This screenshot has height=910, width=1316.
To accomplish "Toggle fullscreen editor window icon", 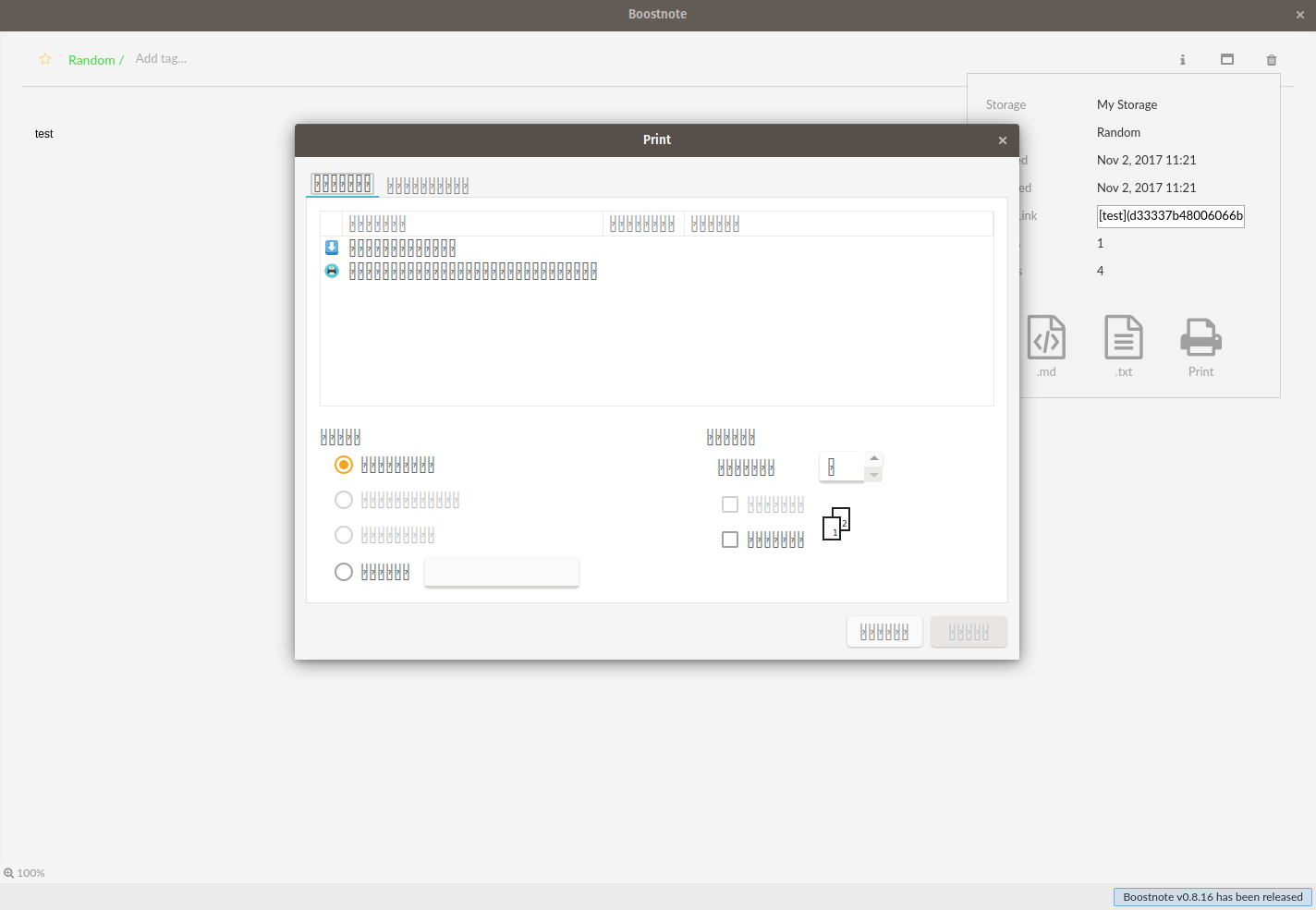I will click(x=1227, y=59).
